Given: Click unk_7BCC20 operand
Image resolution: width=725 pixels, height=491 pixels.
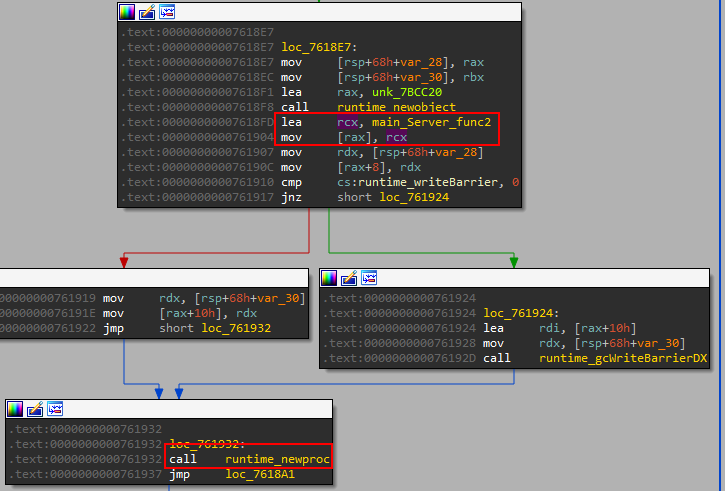Looking at the screenshot, I should point(407,92).
